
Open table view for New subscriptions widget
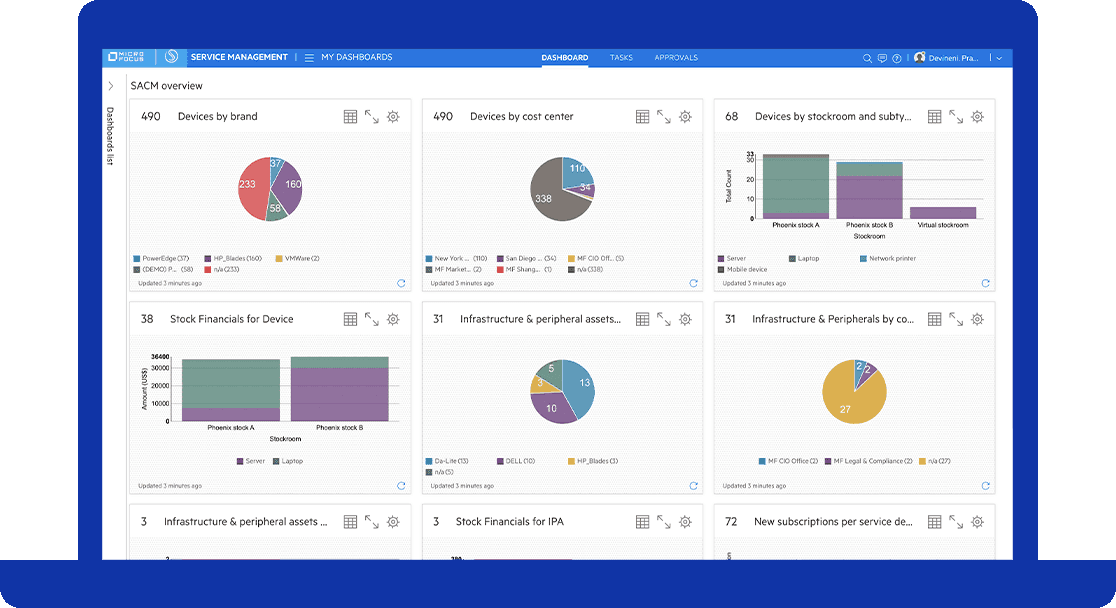tap(935, 523)
